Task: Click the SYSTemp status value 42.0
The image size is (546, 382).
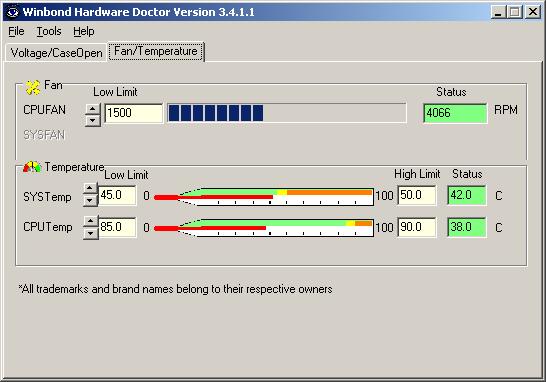Action: [x=467, y=195]
